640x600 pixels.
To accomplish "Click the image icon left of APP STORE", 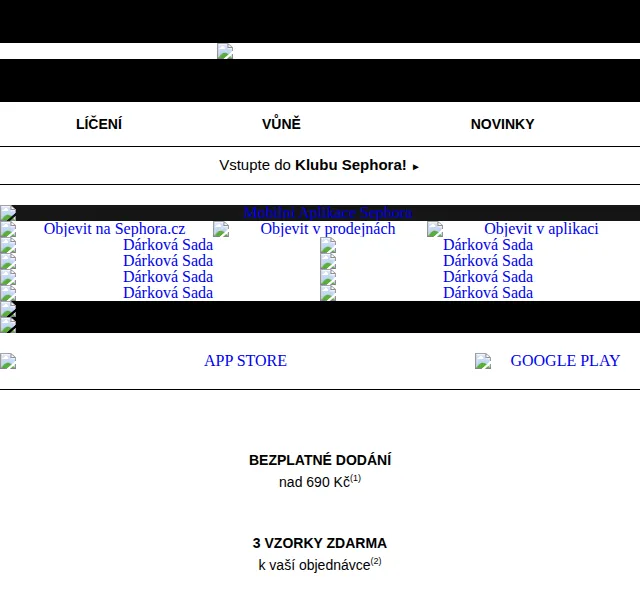I will tap(8, 361).
